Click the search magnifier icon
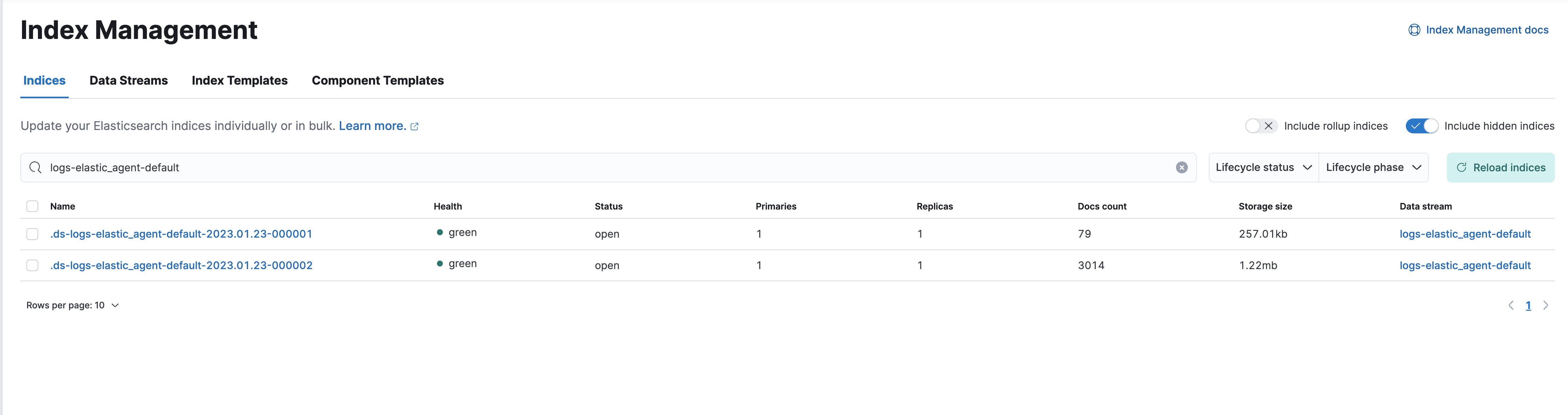The image size is (1568, 415). tap(35, 167)
